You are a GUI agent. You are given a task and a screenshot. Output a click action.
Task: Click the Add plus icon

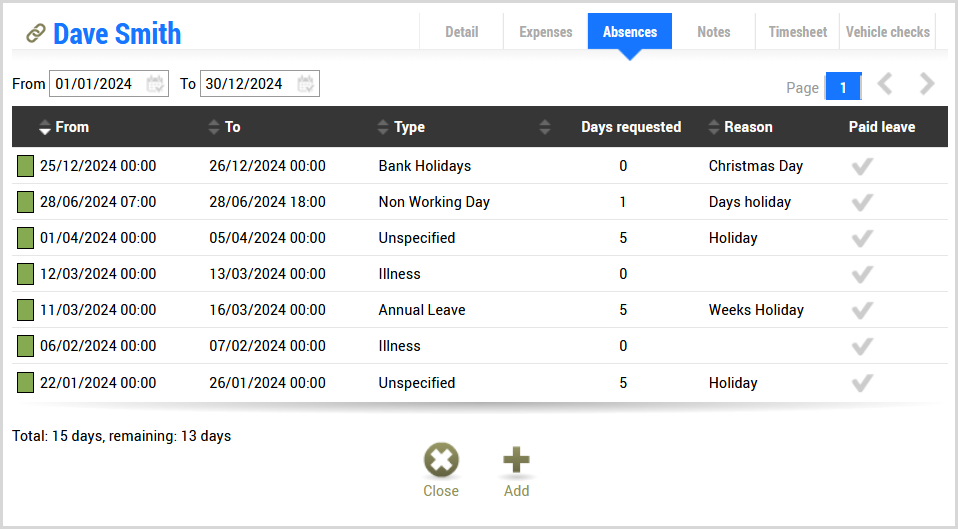516,461
